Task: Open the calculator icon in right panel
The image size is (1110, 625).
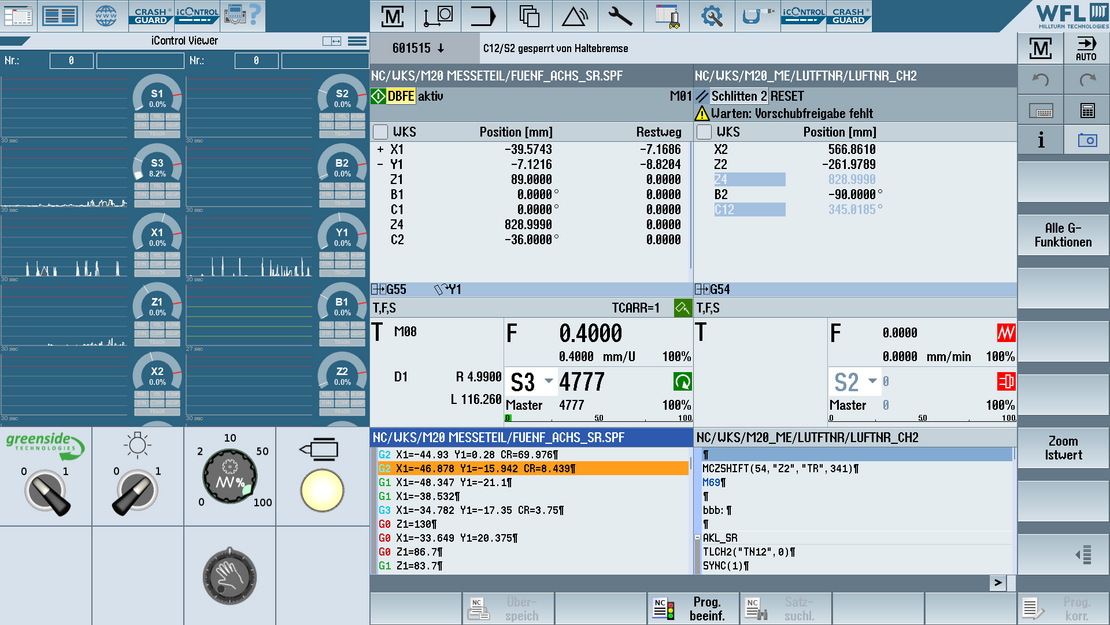Action: [1086, 110]
